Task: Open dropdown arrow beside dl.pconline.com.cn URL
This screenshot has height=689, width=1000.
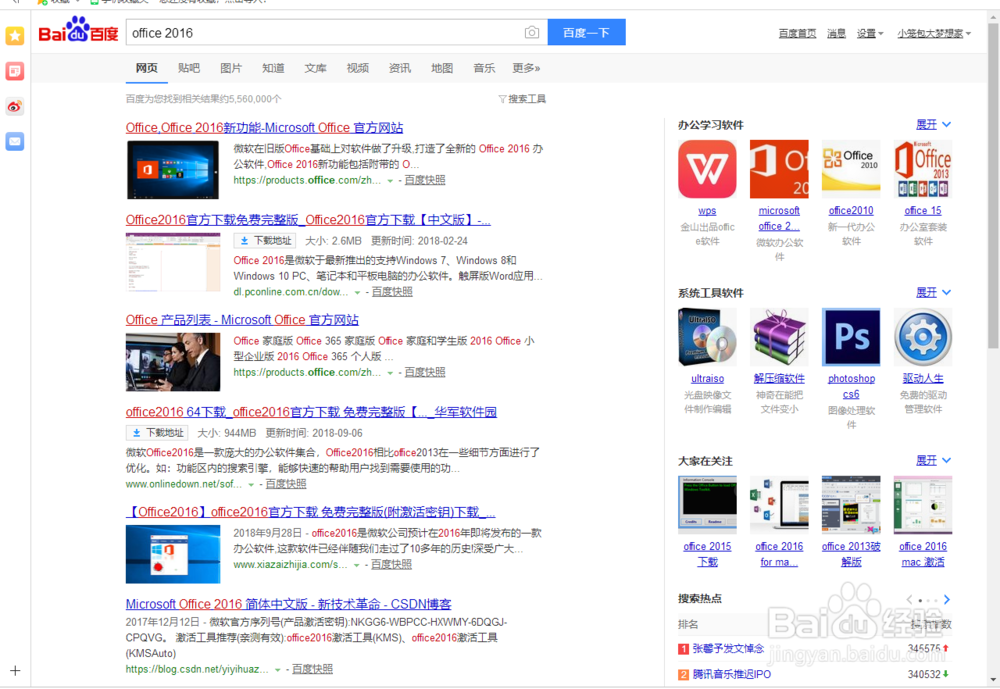Action: tap(358, 292)
